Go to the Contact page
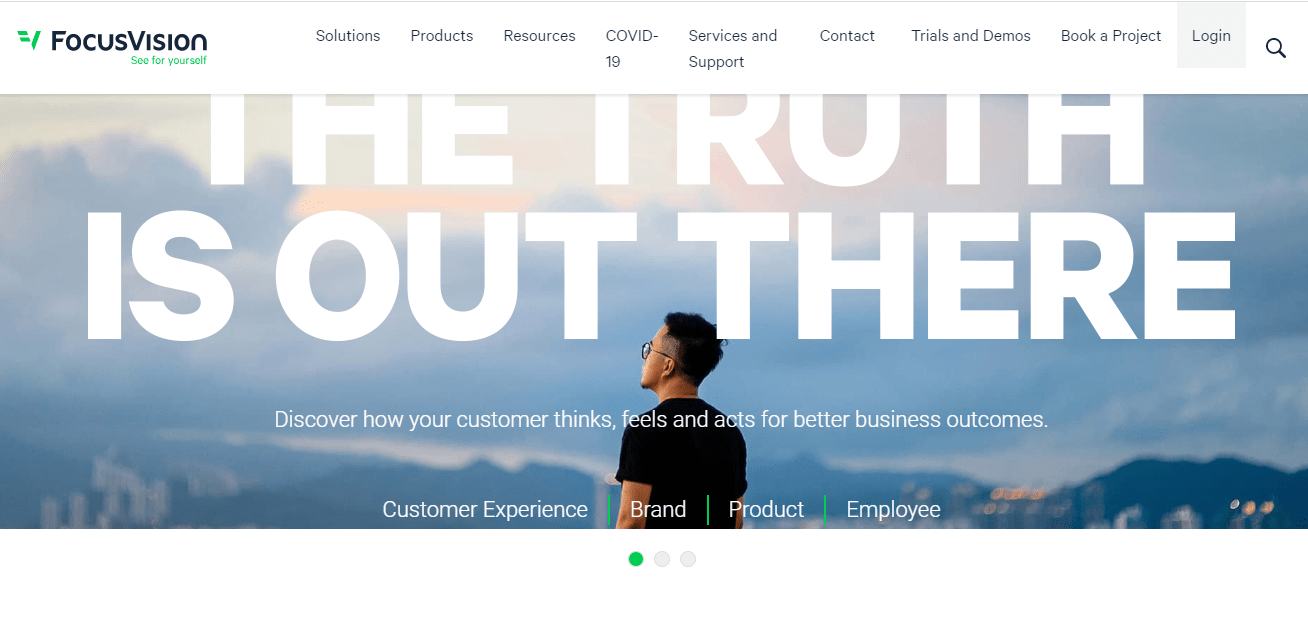The image size is (1308, 623). (x=847, y=36)
